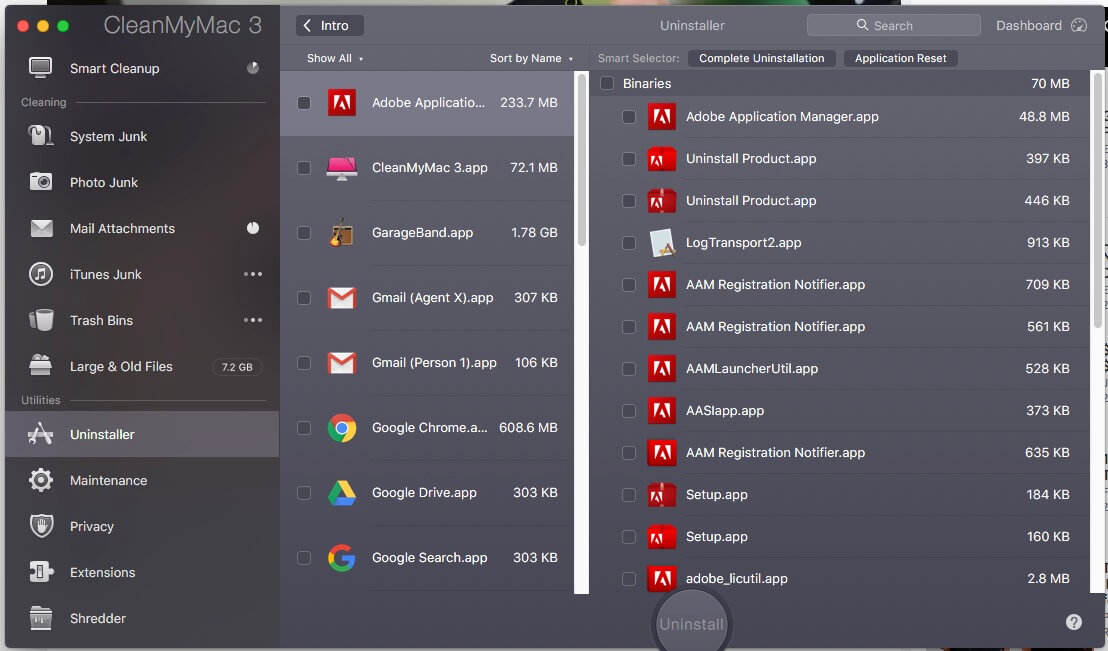The image size is (1108, 651).
Task: Click the Large & Old Files box icon
Action: click(40, 365)
